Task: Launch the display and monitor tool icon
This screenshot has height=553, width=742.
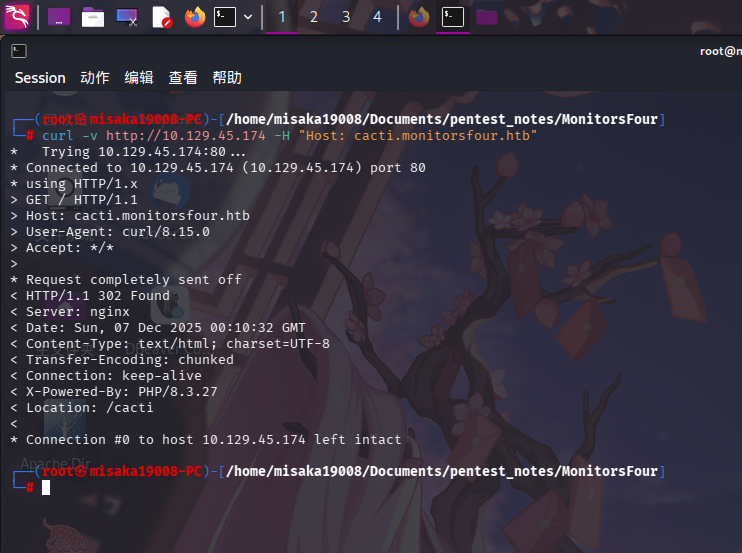Action: point(127,17)
